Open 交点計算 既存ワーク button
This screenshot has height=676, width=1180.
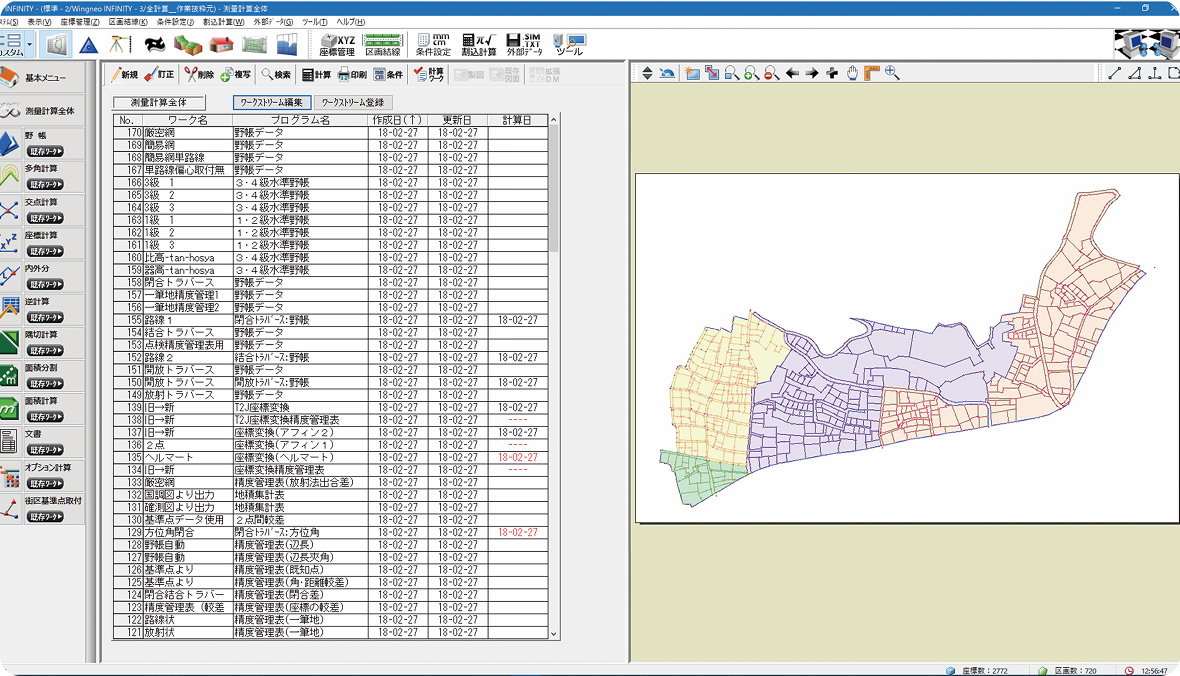coord(45,218)
